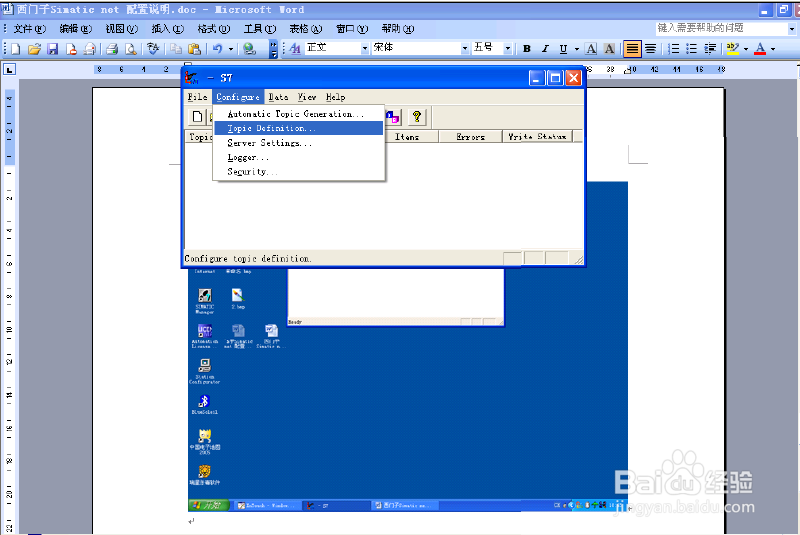The width and height of the screenshot is (800, 535).
Task: Open the 帮助(H) menu in Word
Action: click(398, 29)
